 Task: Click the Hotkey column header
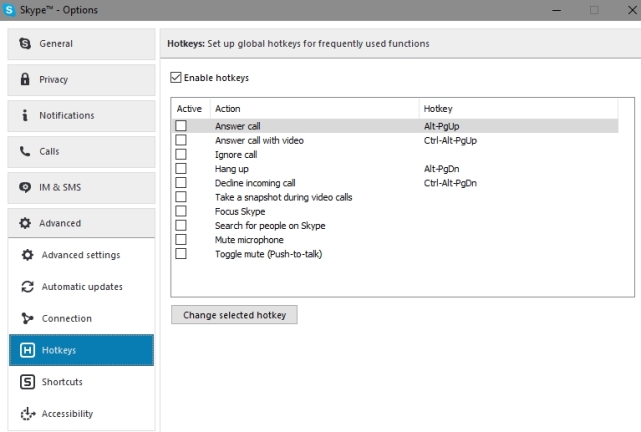tap(518, 109)
